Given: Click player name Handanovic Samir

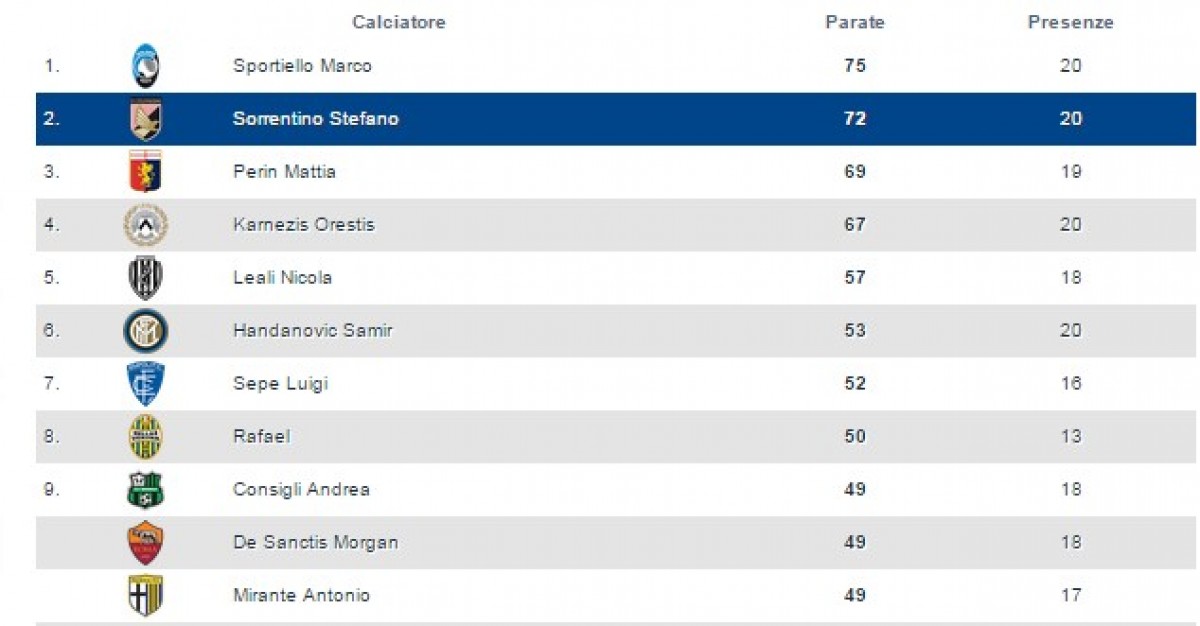Looking at the screenshot, I should 312,330.
